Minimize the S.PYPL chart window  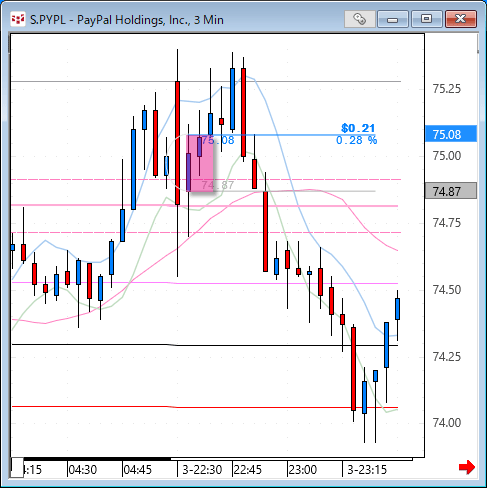tap(393, 19)
